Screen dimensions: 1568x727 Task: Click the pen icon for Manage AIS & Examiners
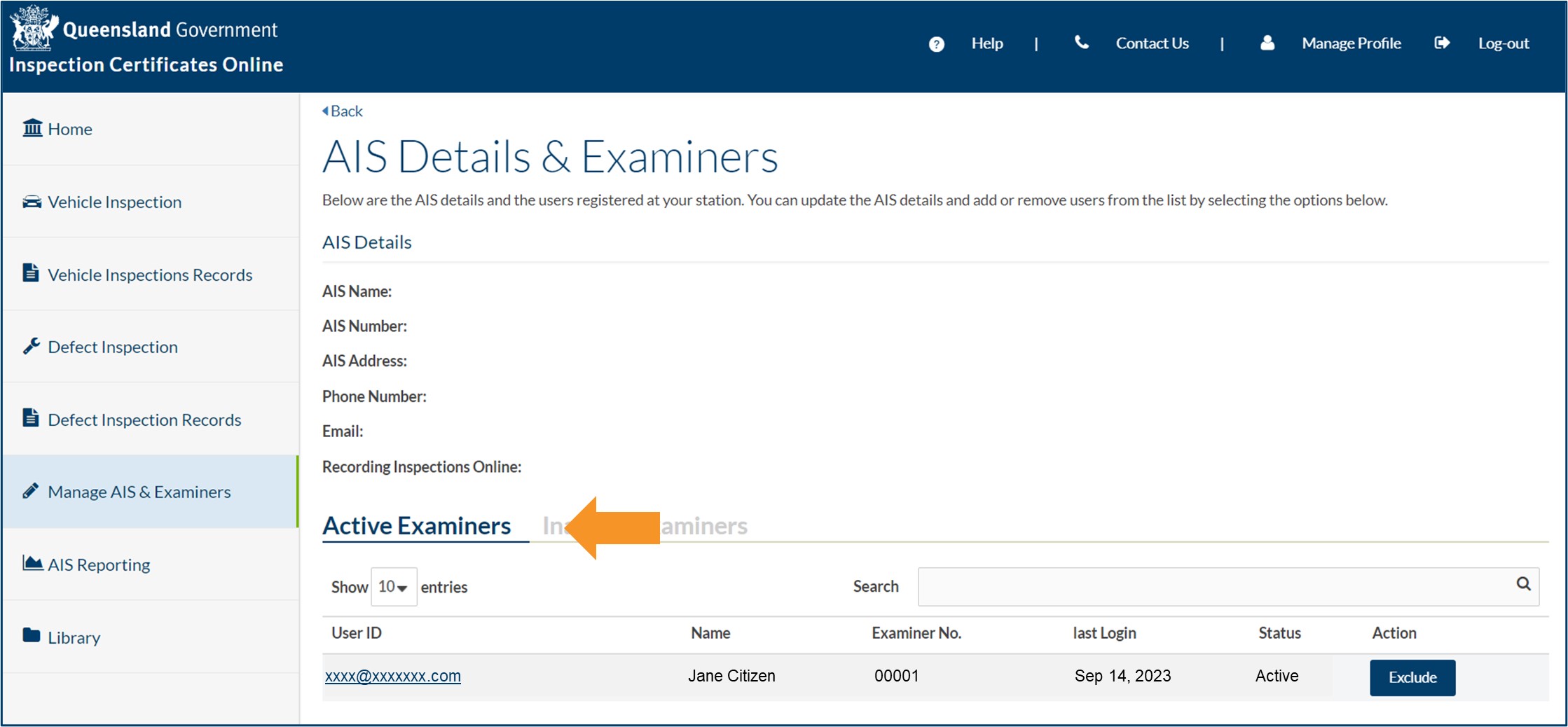(x=31, y=490)
